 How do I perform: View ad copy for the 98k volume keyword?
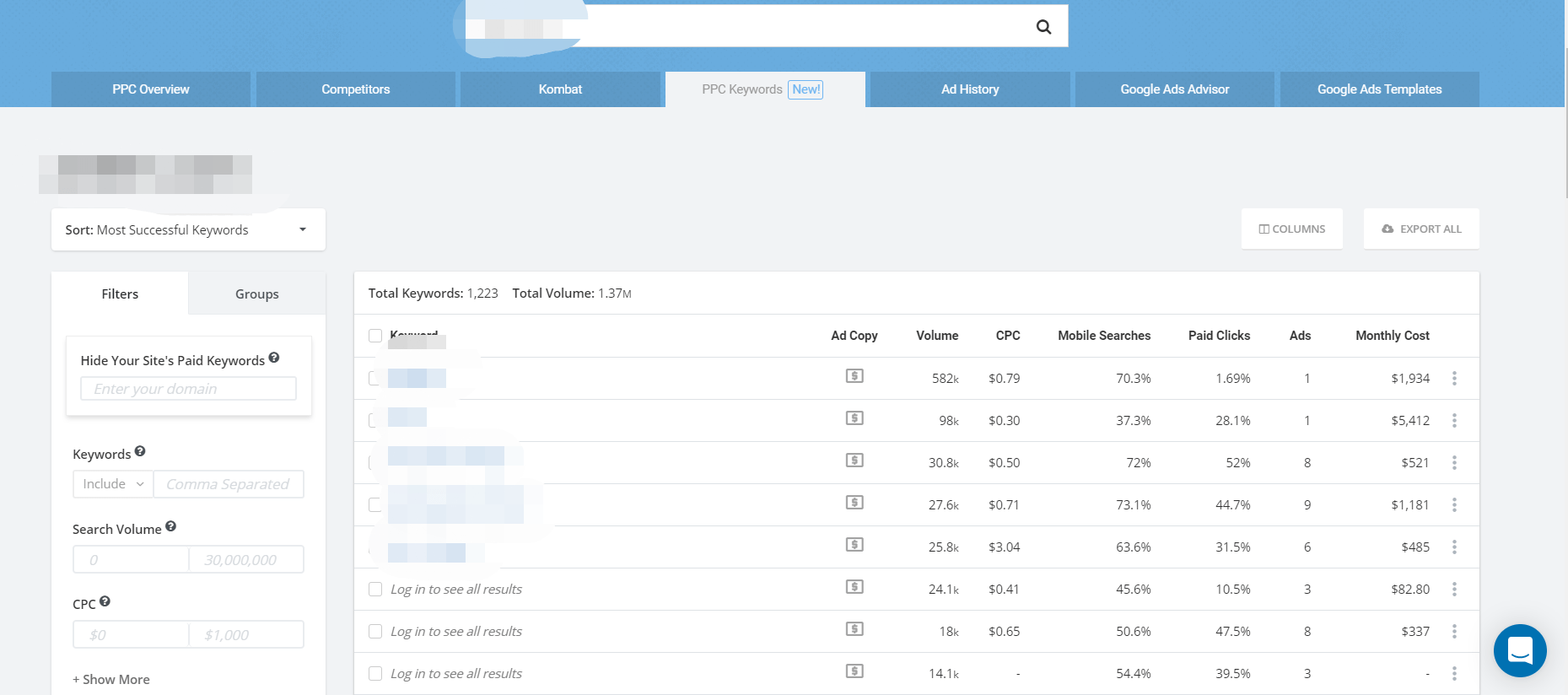[854, 418]
